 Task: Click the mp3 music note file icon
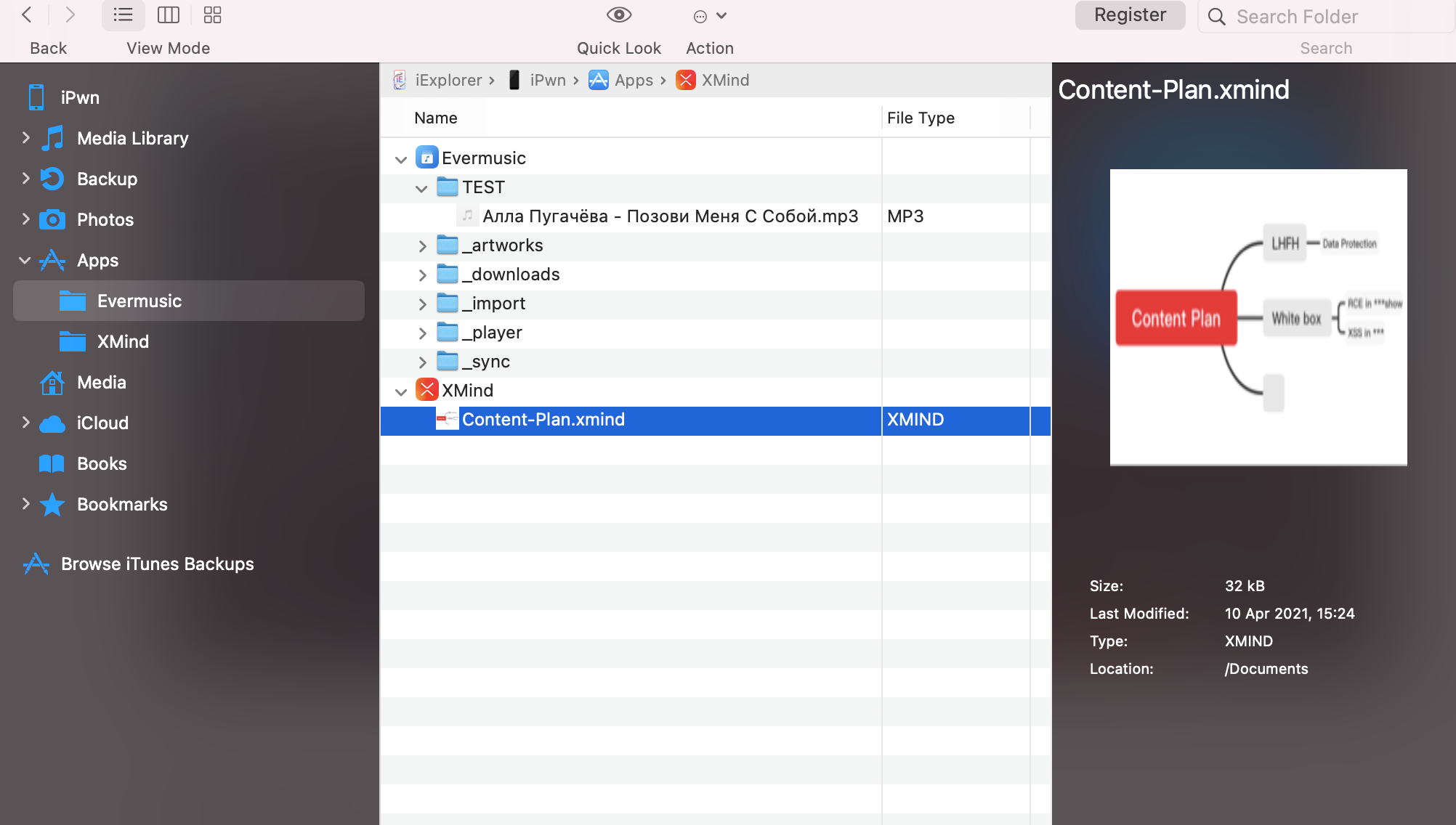tap(468, 216)
